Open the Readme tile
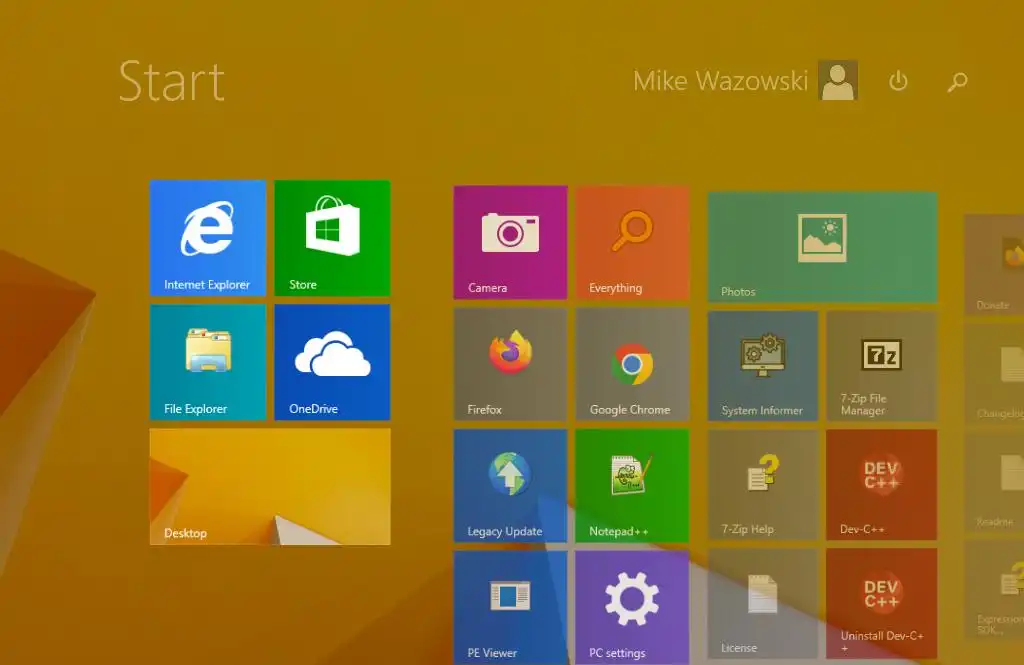Viewport: 1024px width, 665px height. (994, 480)
